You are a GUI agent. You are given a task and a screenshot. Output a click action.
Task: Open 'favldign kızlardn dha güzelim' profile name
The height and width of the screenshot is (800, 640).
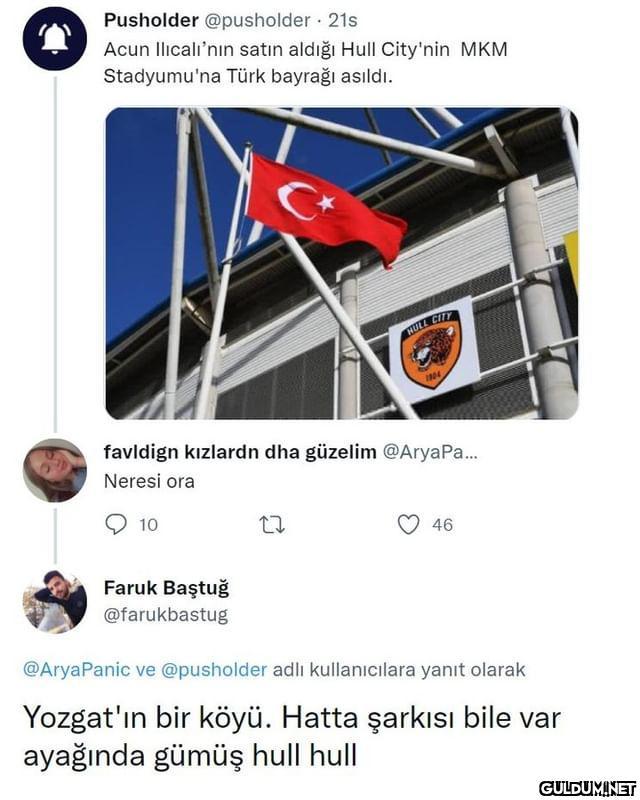(240, 452)
